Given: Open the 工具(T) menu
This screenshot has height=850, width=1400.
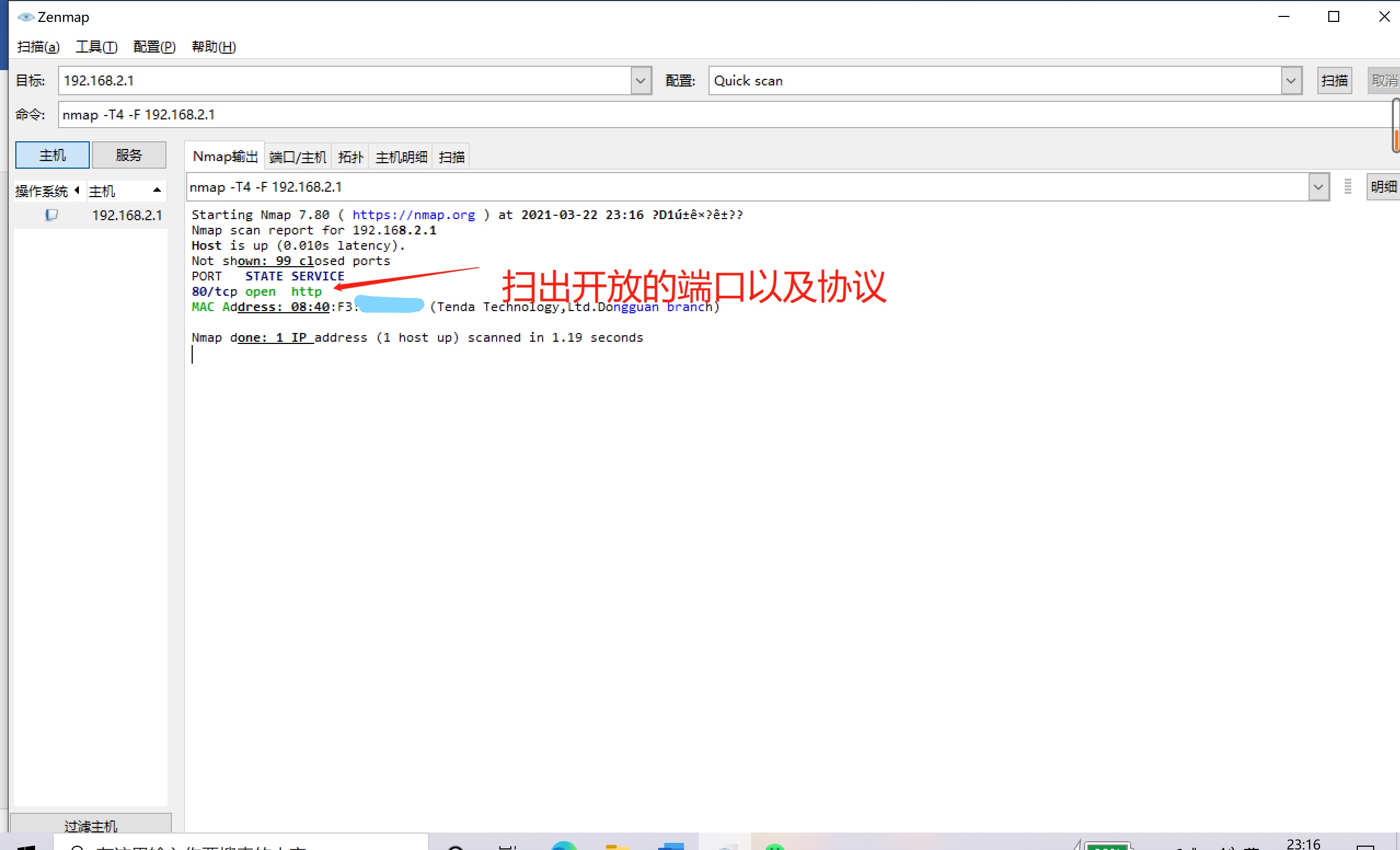Looking at the screenshot, I should click(96, 47).
